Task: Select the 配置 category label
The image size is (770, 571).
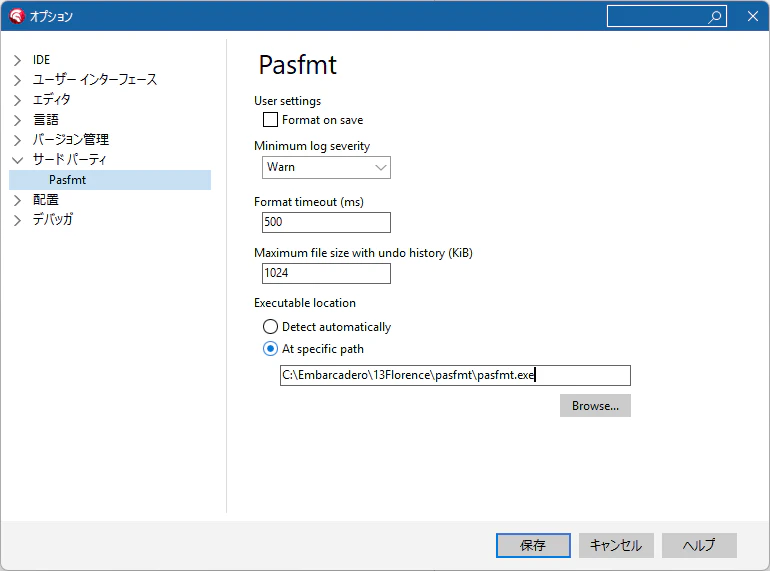Action: pyautogui.click(x=46, y=200)
